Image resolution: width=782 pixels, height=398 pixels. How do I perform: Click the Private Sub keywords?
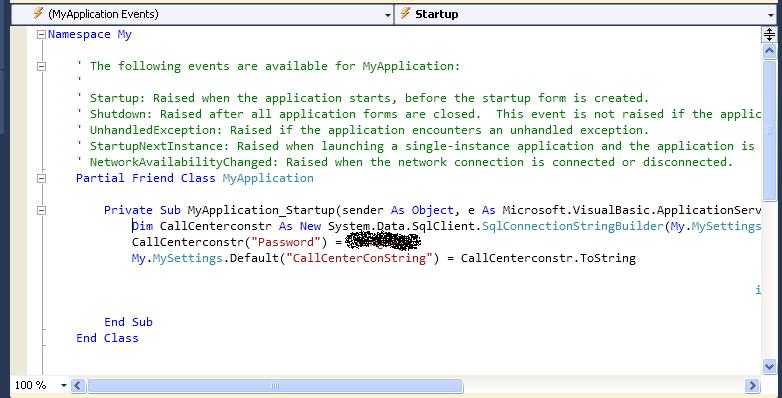coord(142,210)
